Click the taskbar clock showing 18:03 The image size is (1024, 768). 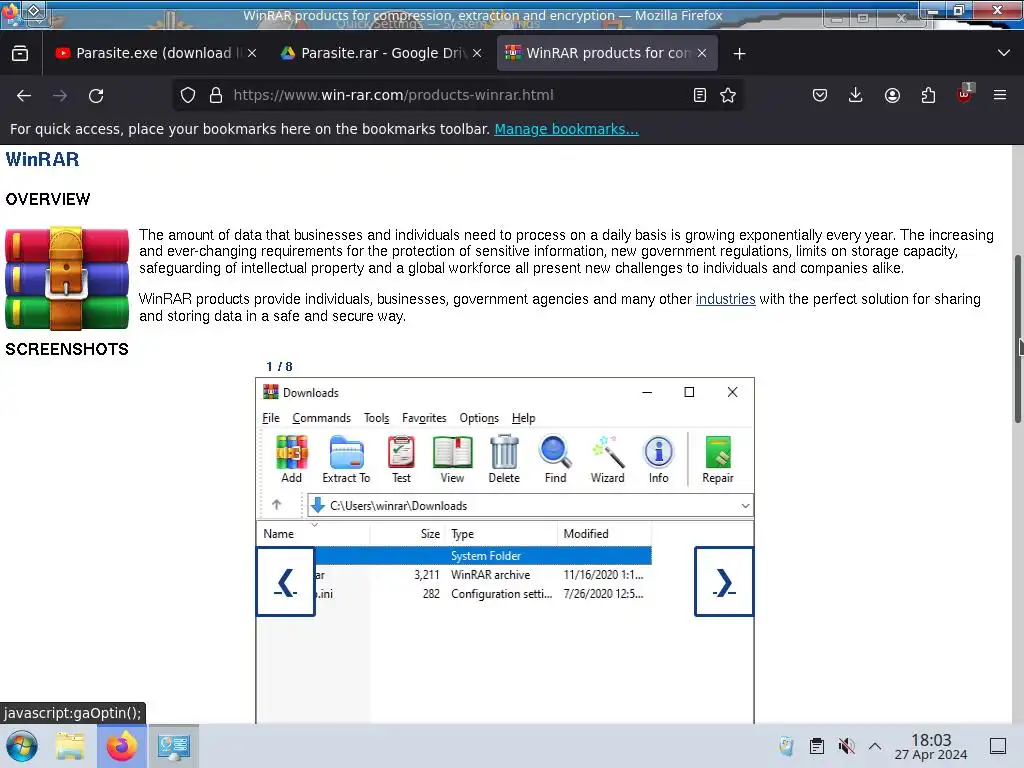[931, 746]
